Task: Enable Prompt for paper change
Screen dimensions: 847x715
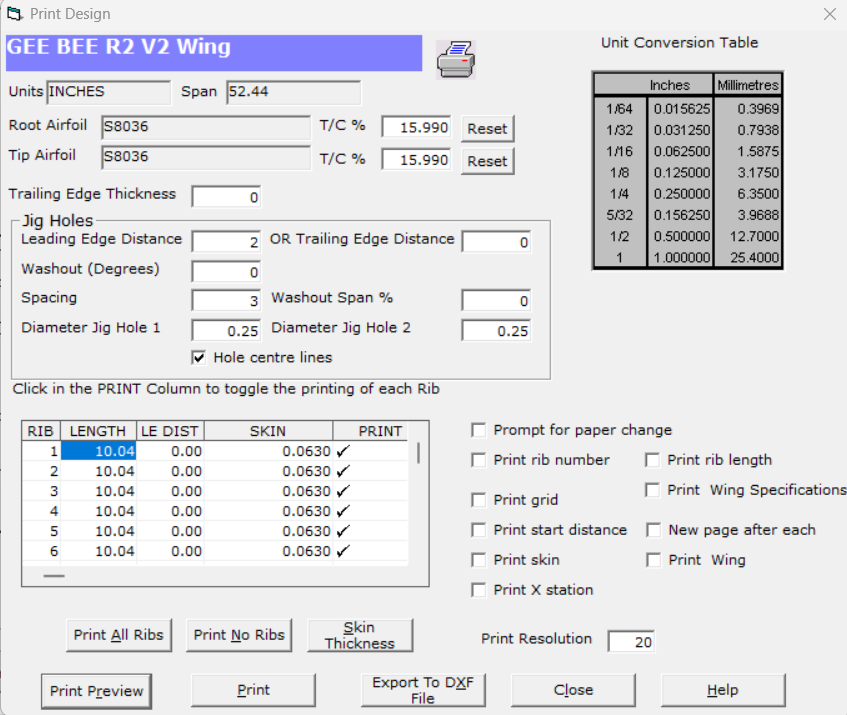Action: 478,430
